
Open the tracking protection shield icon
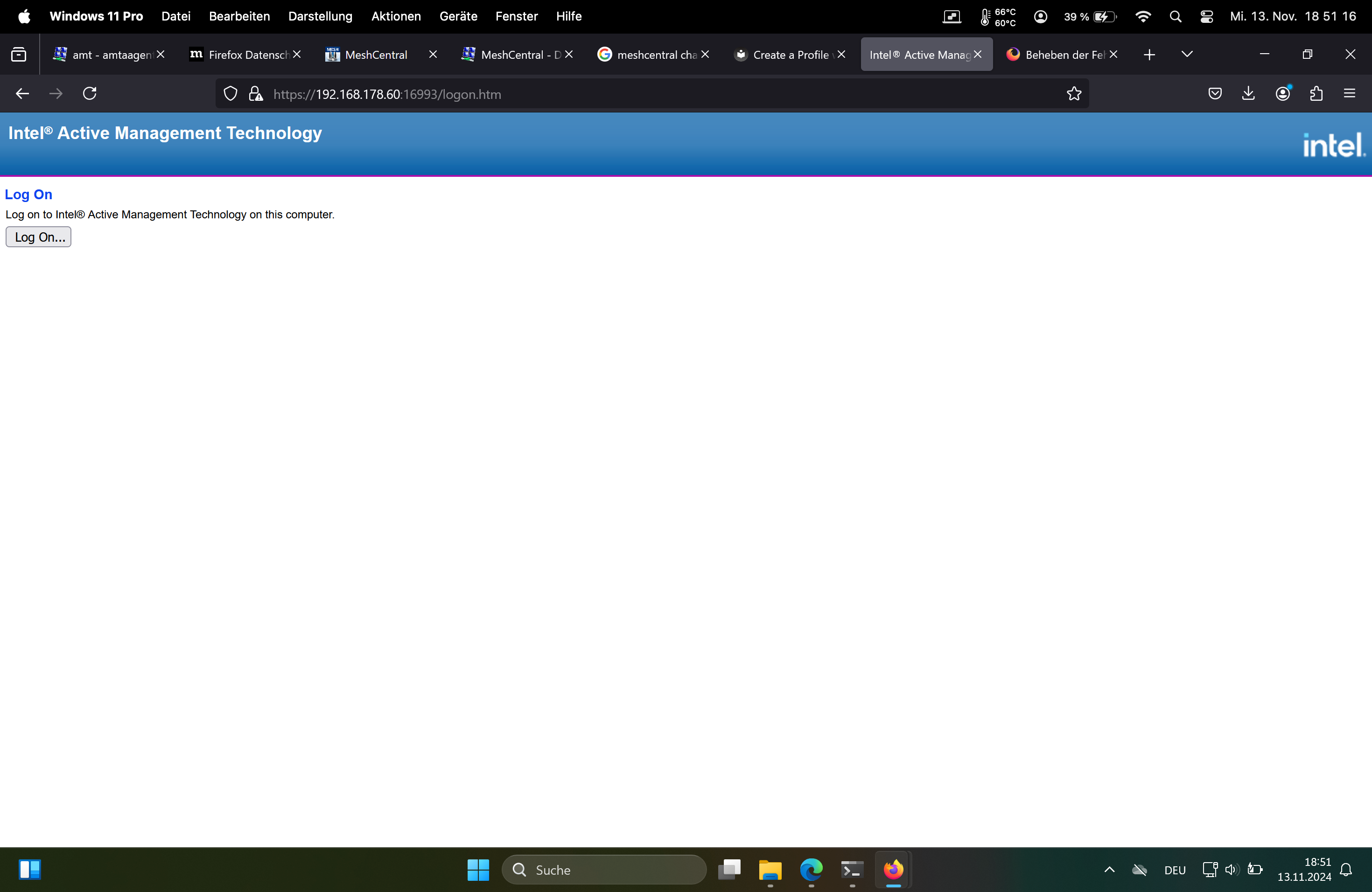[x=230, y=93]
